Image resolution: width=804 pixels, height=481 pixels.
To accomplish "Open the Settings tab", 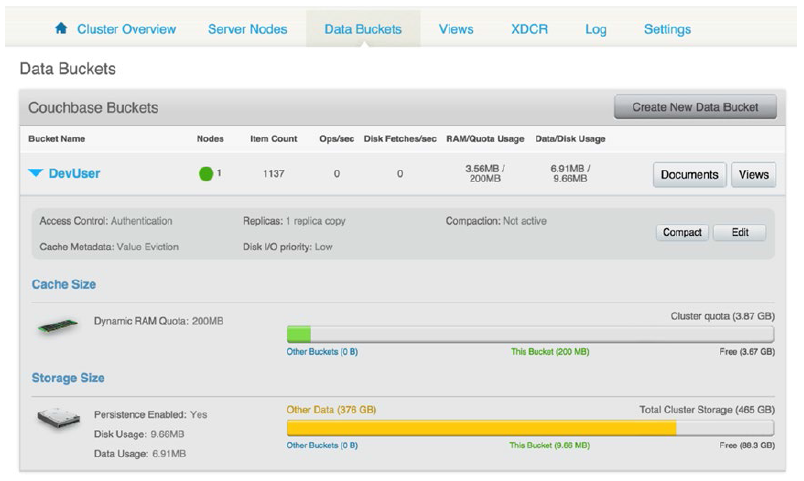I will (x=667, y=29).
